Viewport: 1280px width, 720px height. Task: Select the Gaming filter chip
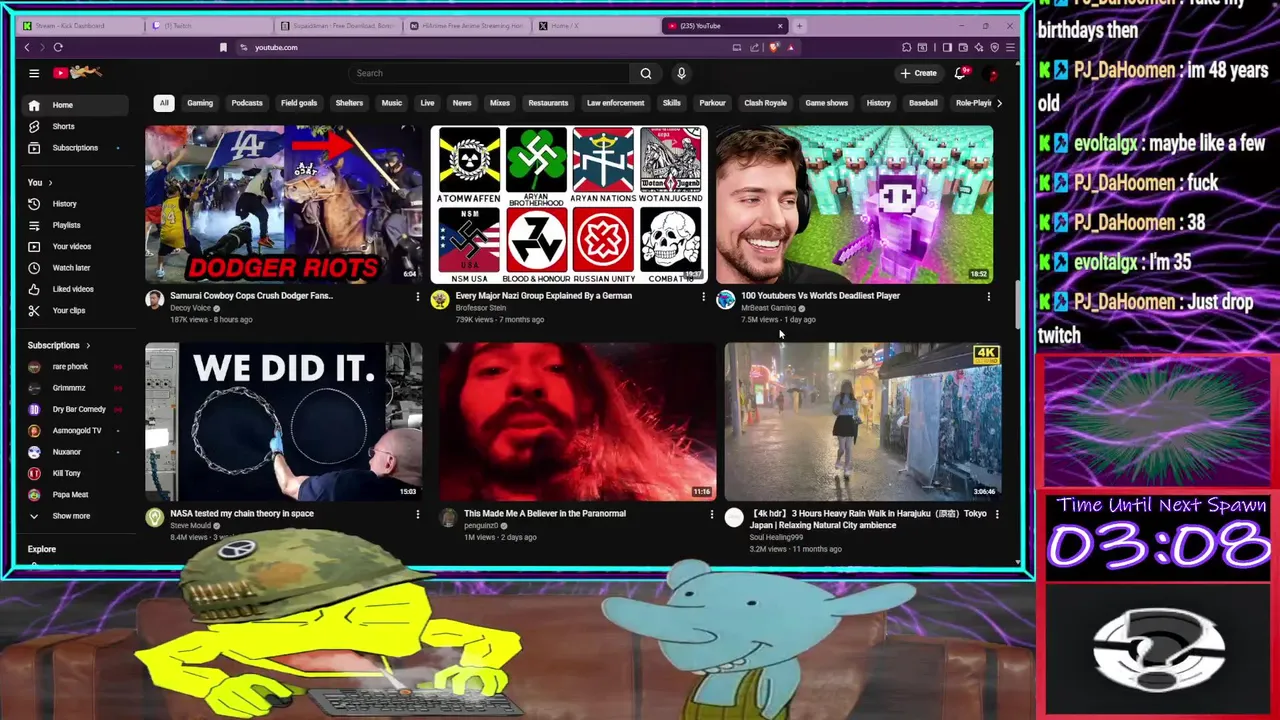(200, 103)
